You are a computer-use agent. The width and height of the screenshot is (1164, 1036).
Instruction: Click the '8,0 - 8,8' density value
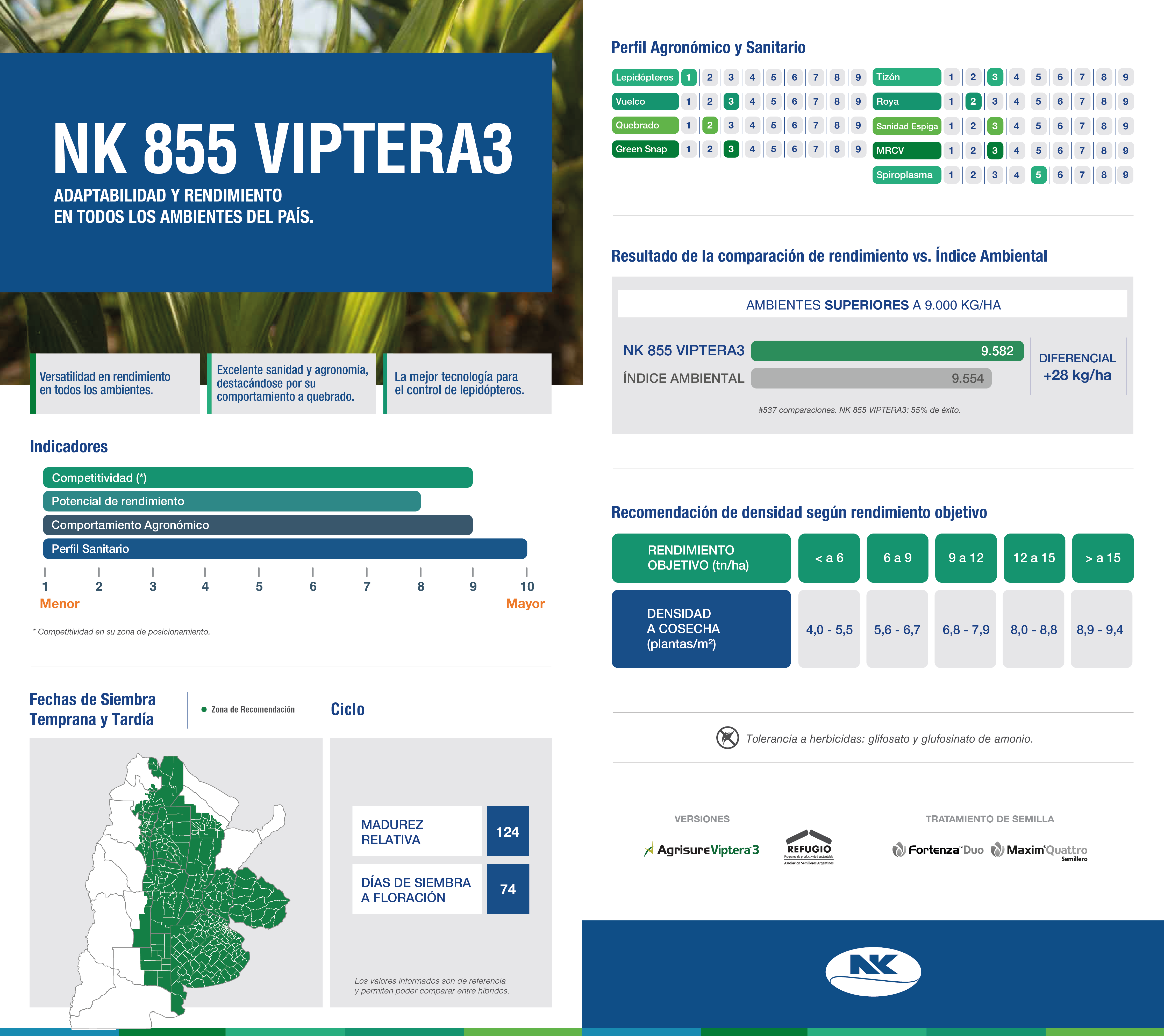[1034, 630]
